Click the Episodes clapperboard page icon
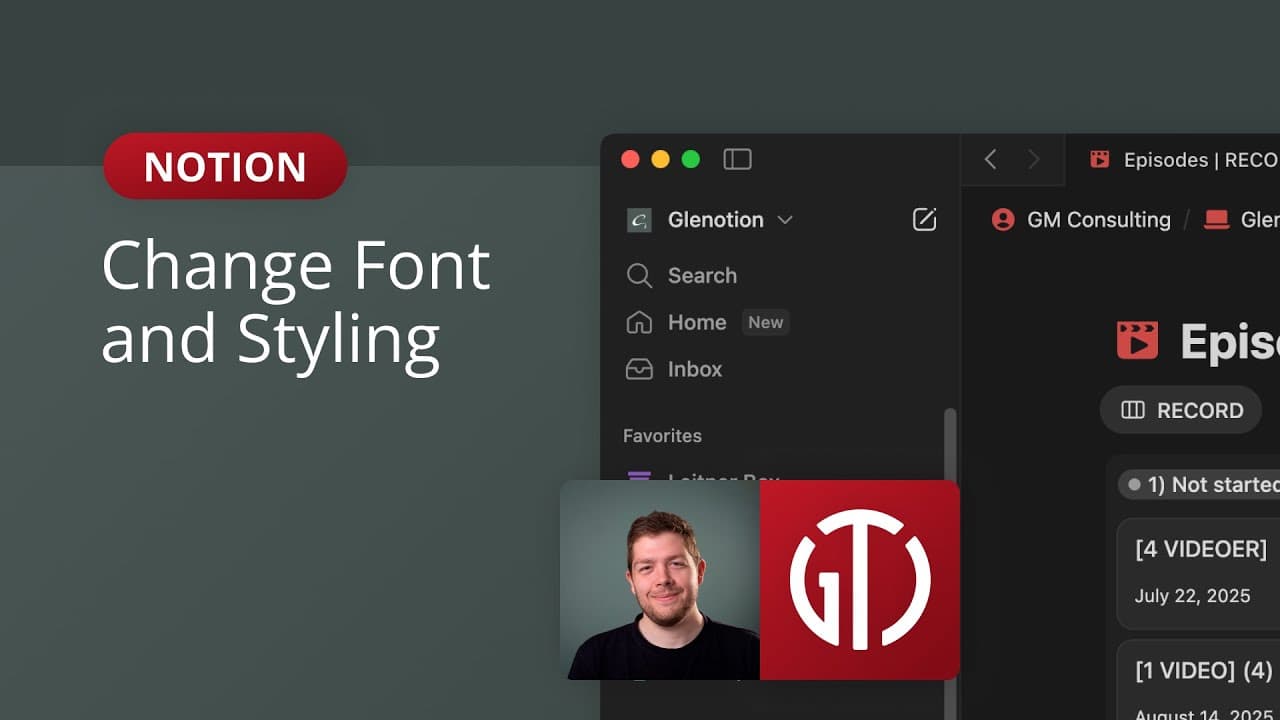The width and height of the screenshot is (1280, 720). (1140, 340)
